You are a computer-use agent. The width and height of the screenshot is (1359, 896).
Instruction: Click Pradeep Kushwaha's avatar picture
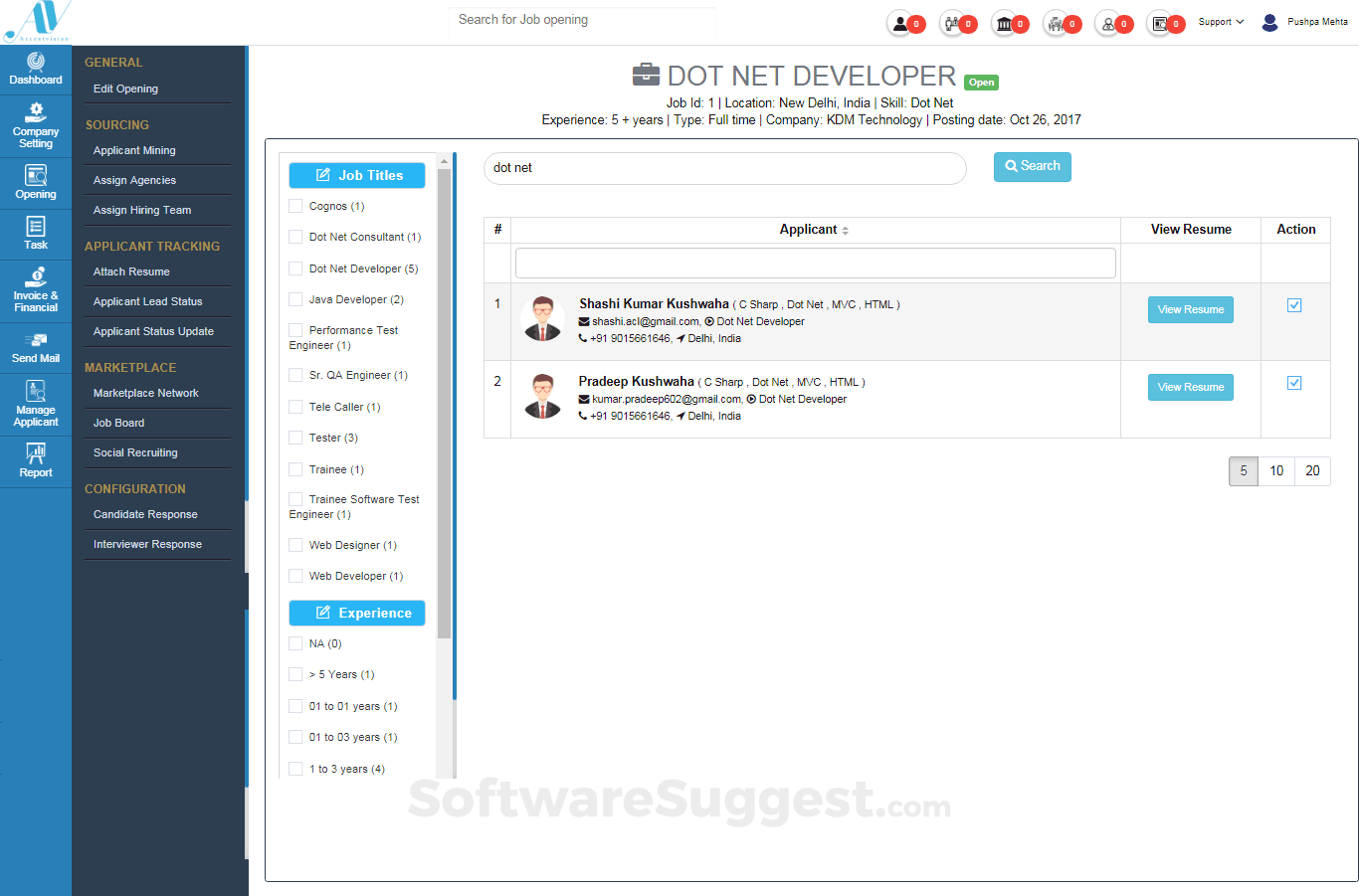542,396
